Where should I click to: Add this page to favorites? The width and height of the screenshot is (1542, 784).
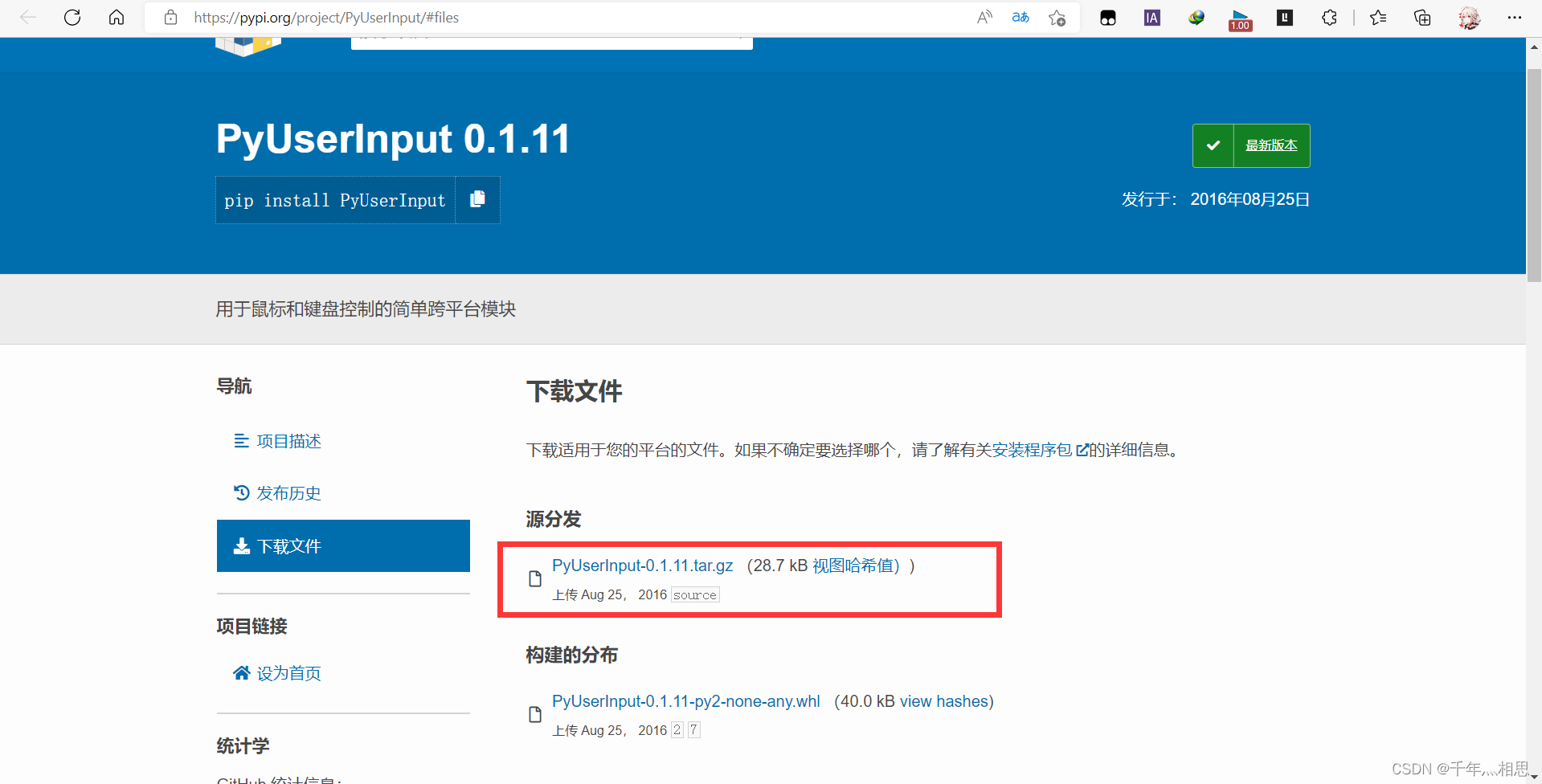[x=1057, y=17]
